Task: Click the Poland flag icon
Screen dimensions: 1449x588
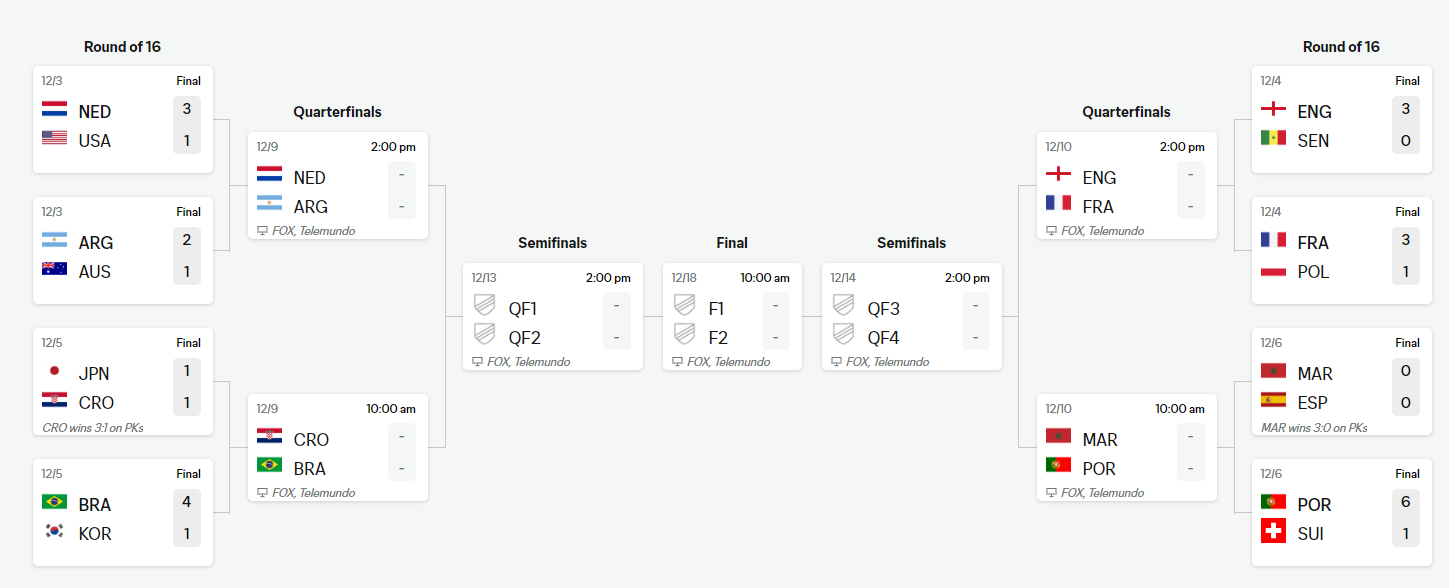Action: coord(1273,271)
